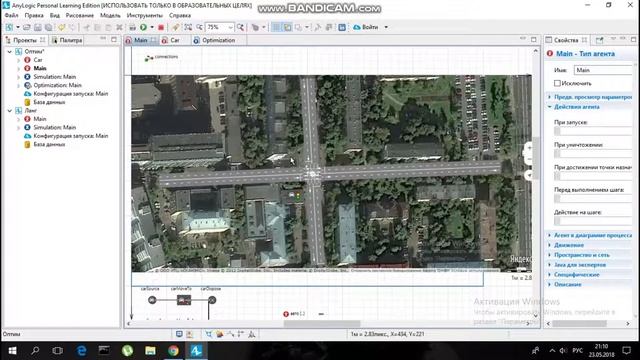
Task: Click the Delete (X) toolbar icon
Action: [120, 27]
